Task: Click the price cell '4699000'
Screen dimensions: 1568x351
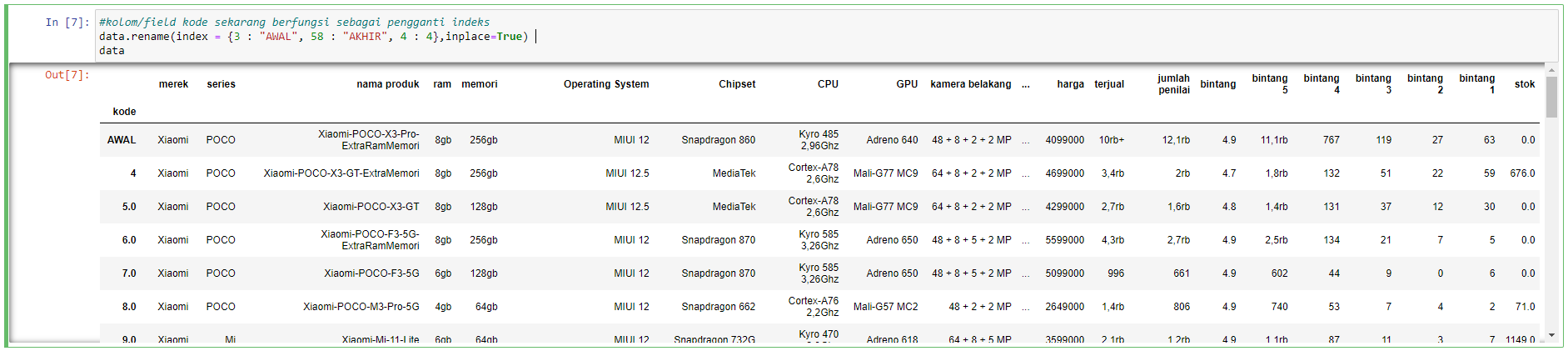Action: coord(1065,173)
